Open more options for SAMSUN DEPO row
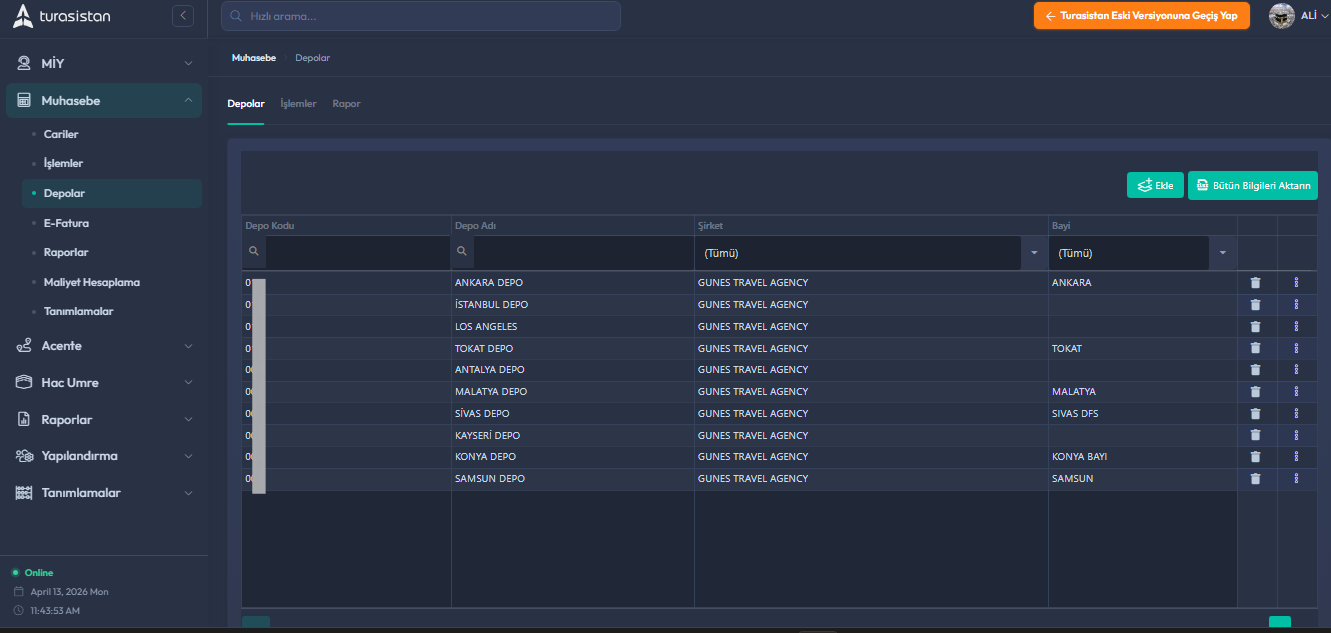Screen dimensions: 1331x633 (x=1296, y=479)
